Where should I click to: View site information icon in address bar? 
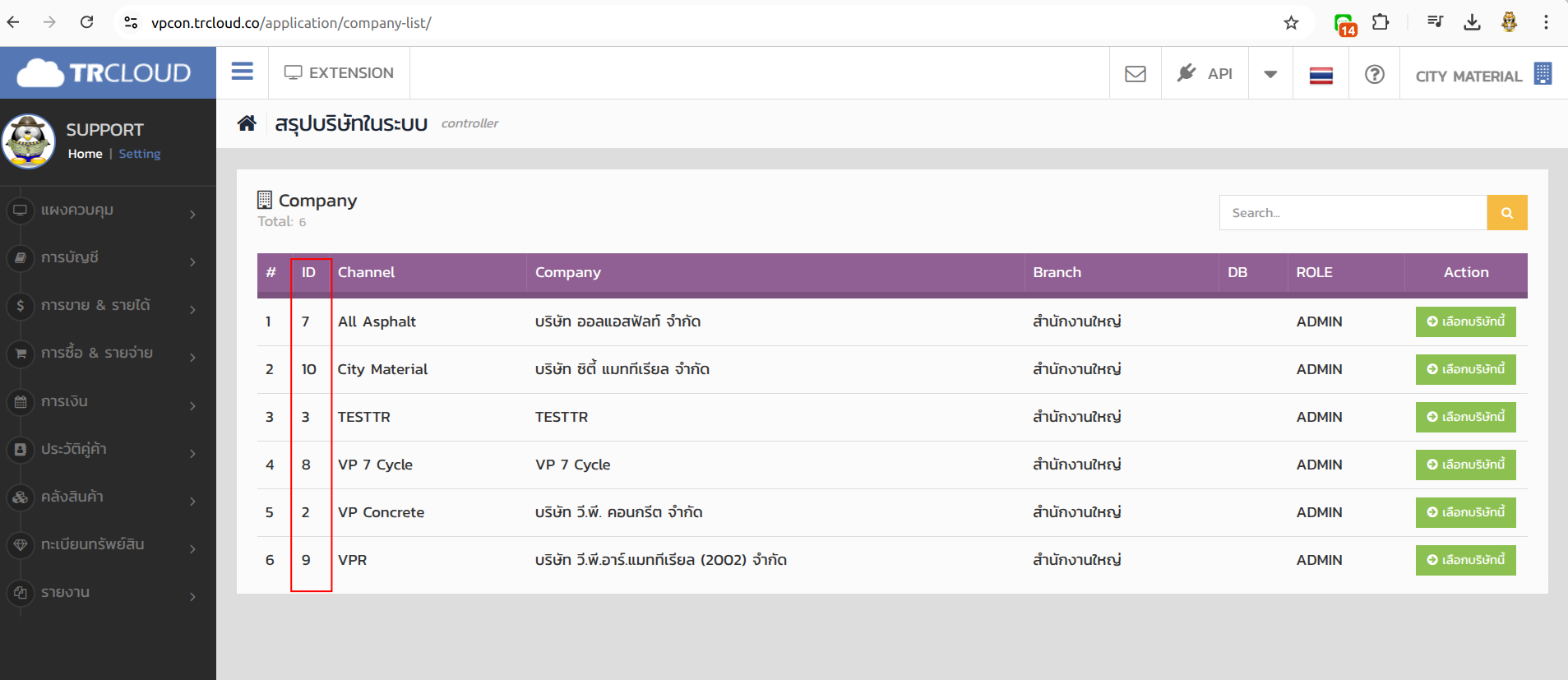click(x=131, y=22)
